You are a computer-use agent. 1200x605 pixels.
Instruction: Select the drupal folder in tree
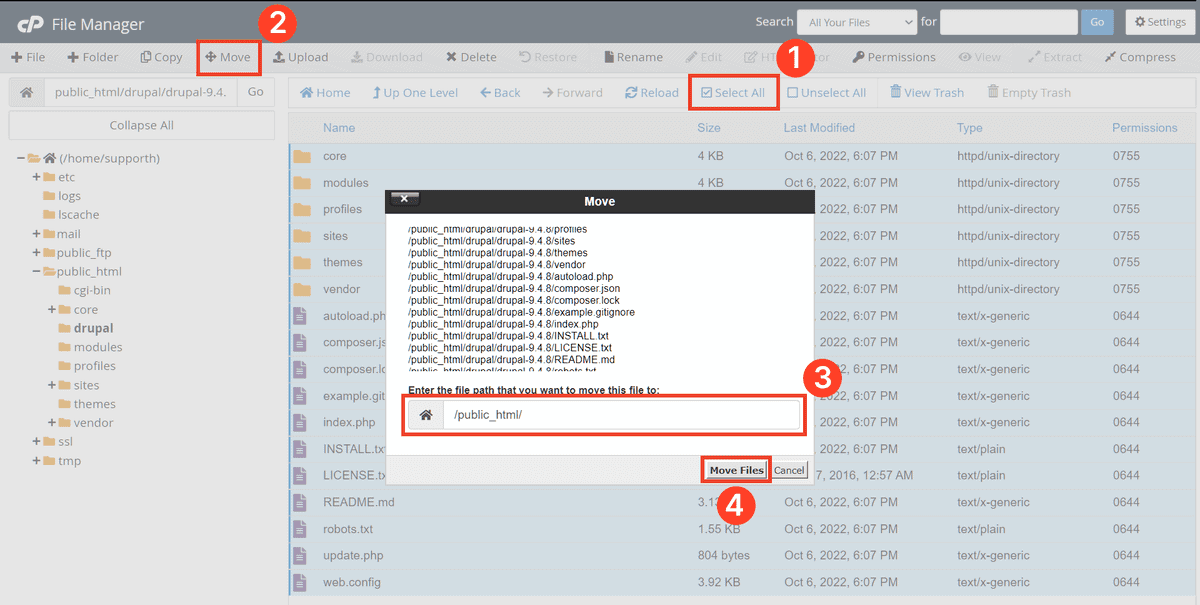(93, 328)
